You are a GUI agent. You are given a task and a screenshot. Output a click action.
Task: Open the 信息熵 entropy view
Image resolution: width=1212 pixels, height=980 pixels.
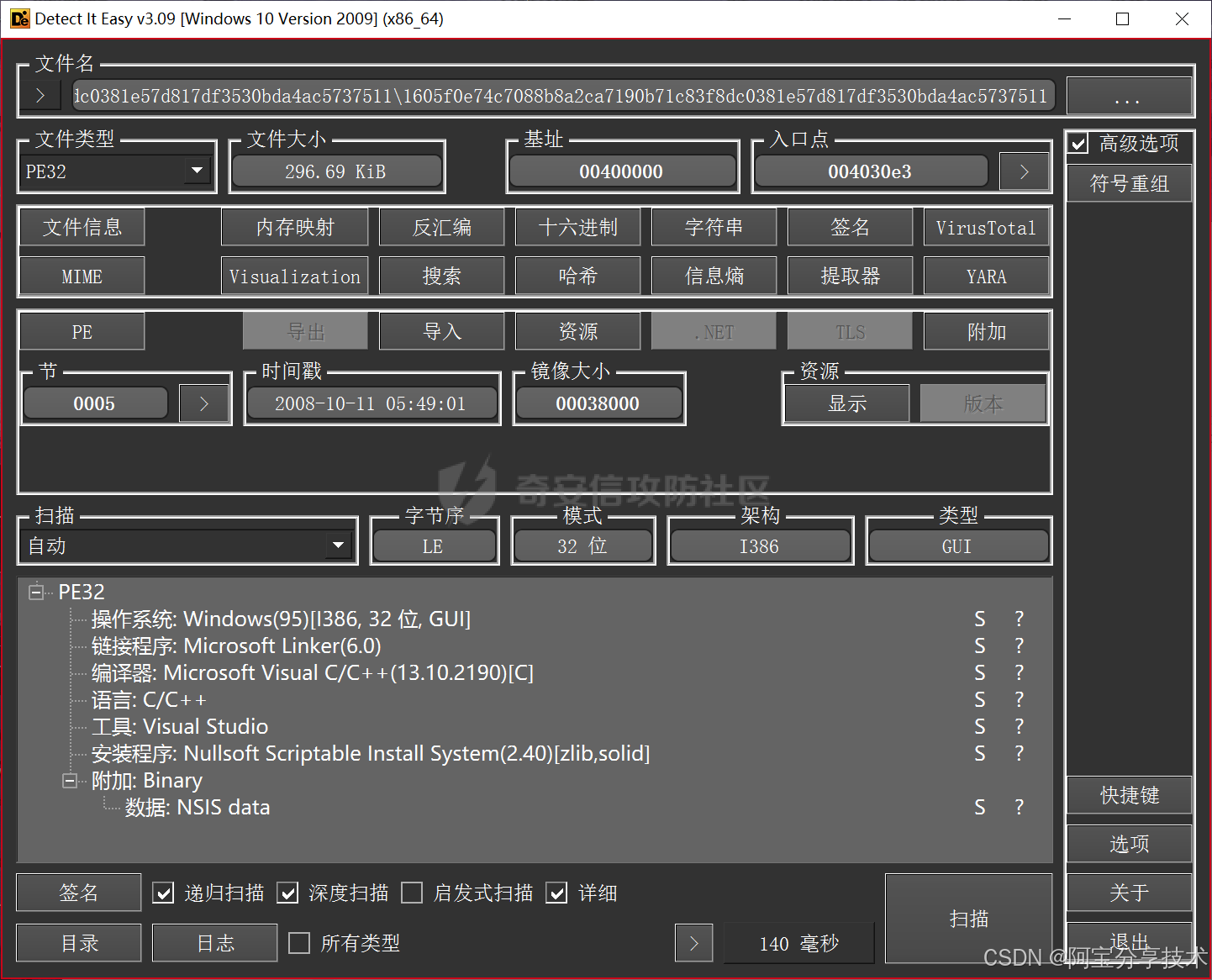pyautogui.click(x=714, y=276)
